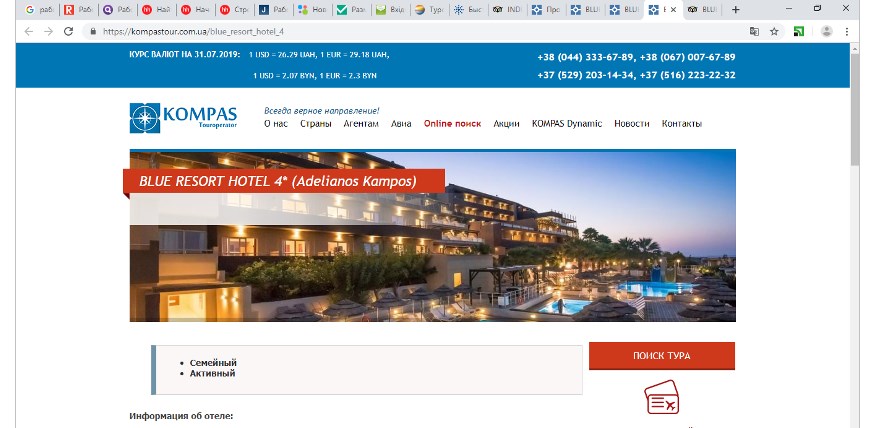Click the browser back arrow
Screen dimensions: 893x428
28,32
